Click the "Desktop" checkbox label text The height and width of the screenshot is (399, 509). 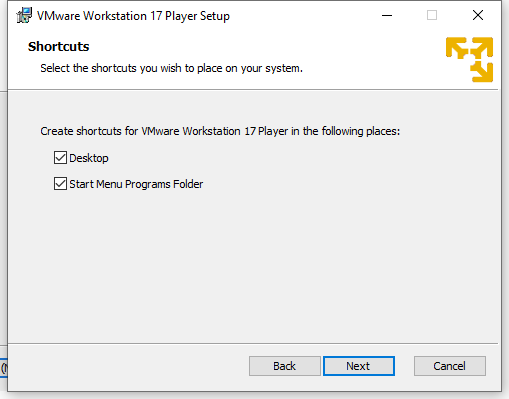89,158
